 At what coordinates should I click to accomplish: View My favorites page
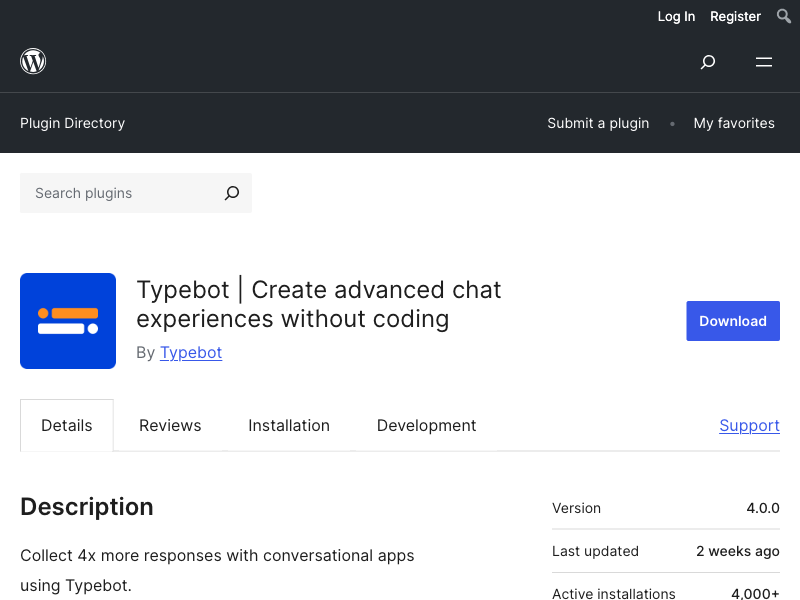(734, 123)
